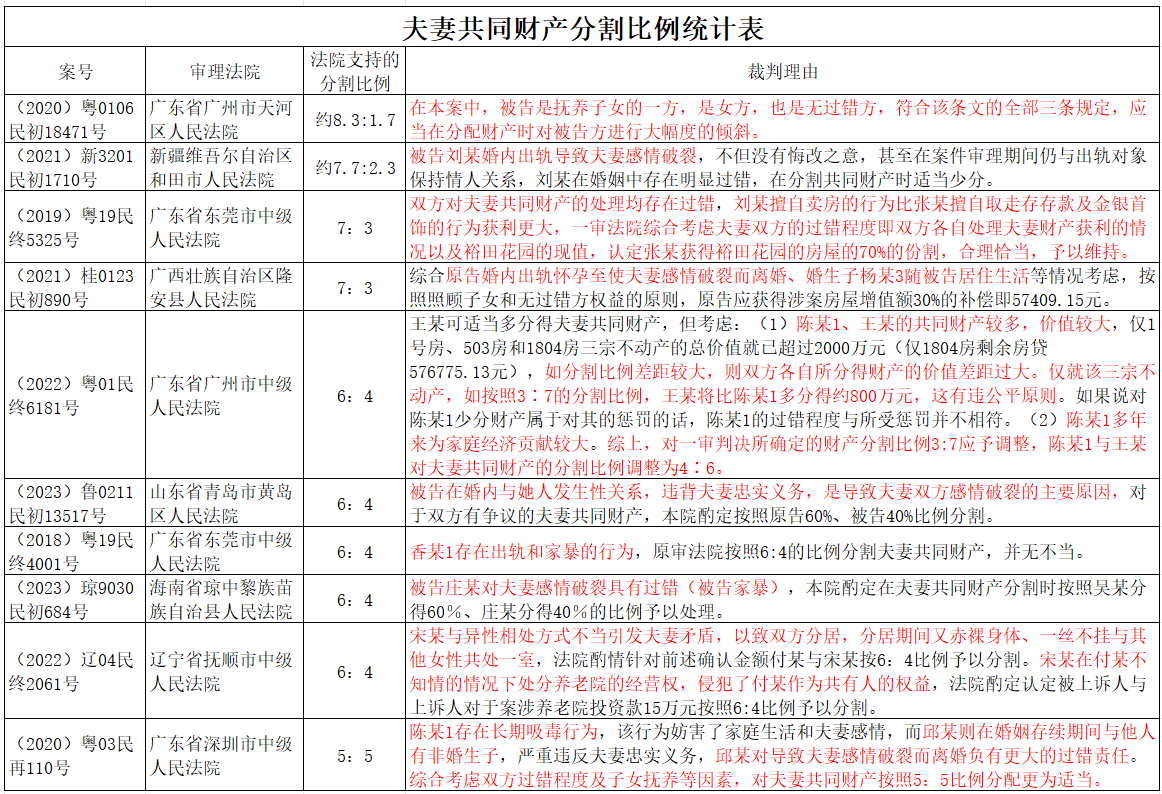
Task: Select the 裁判理由 column header
Action: [783, 72]
